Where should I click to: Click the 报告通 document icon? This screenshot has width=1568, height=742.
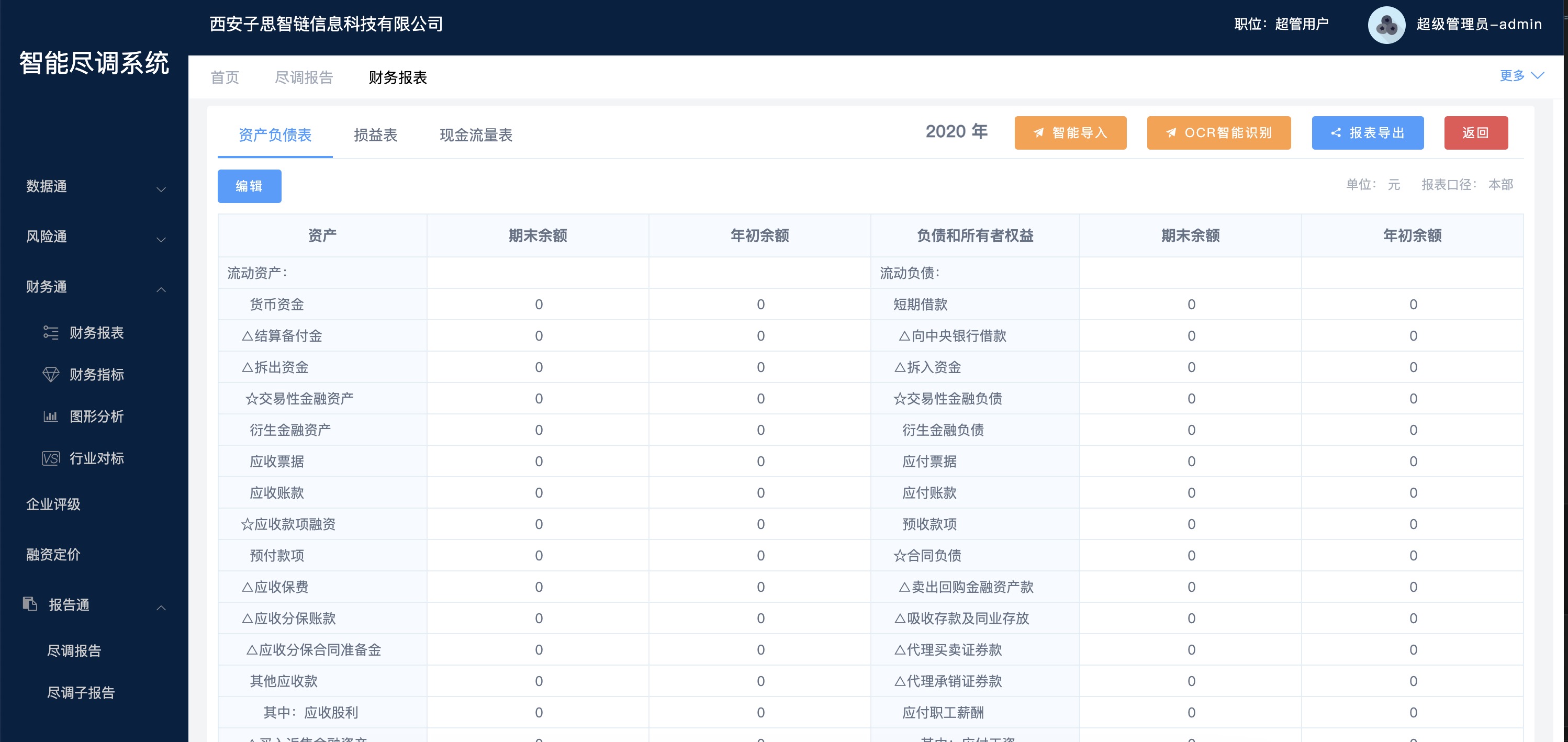pos(30,603)
